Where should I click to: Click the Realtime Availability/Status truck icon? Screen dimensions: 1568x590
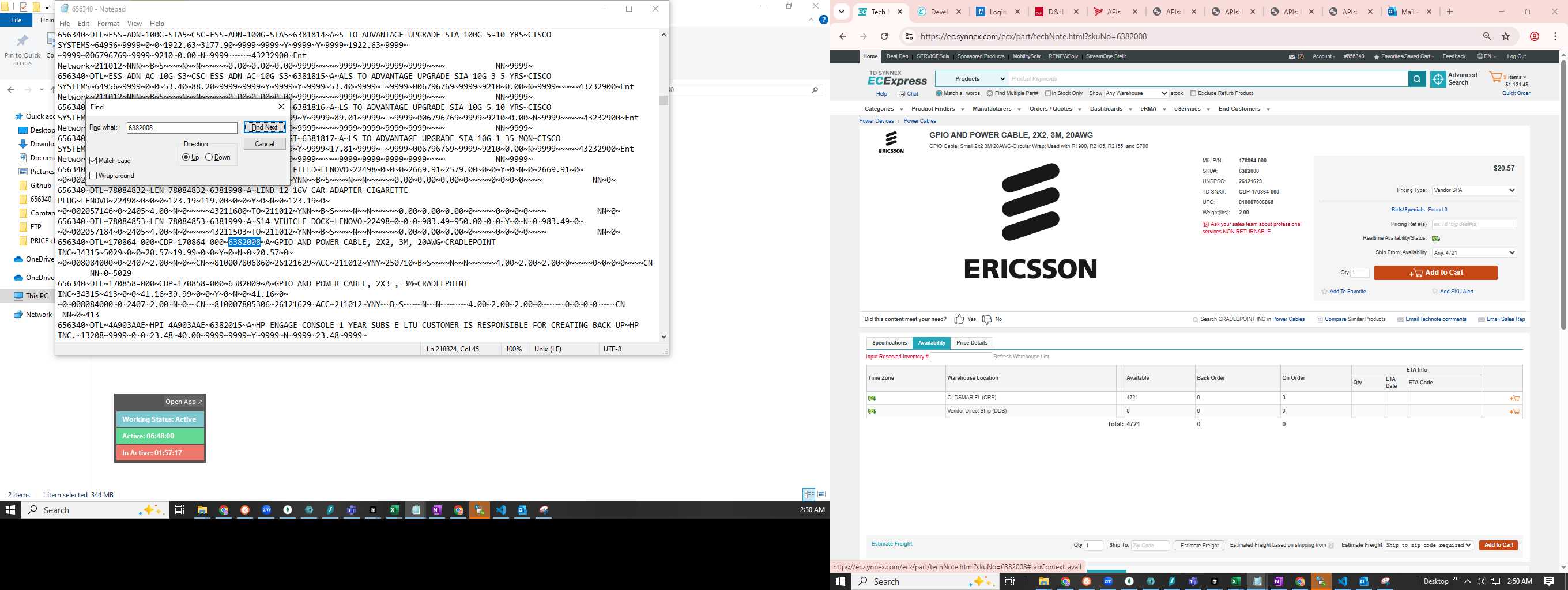tap(1435, 239)
